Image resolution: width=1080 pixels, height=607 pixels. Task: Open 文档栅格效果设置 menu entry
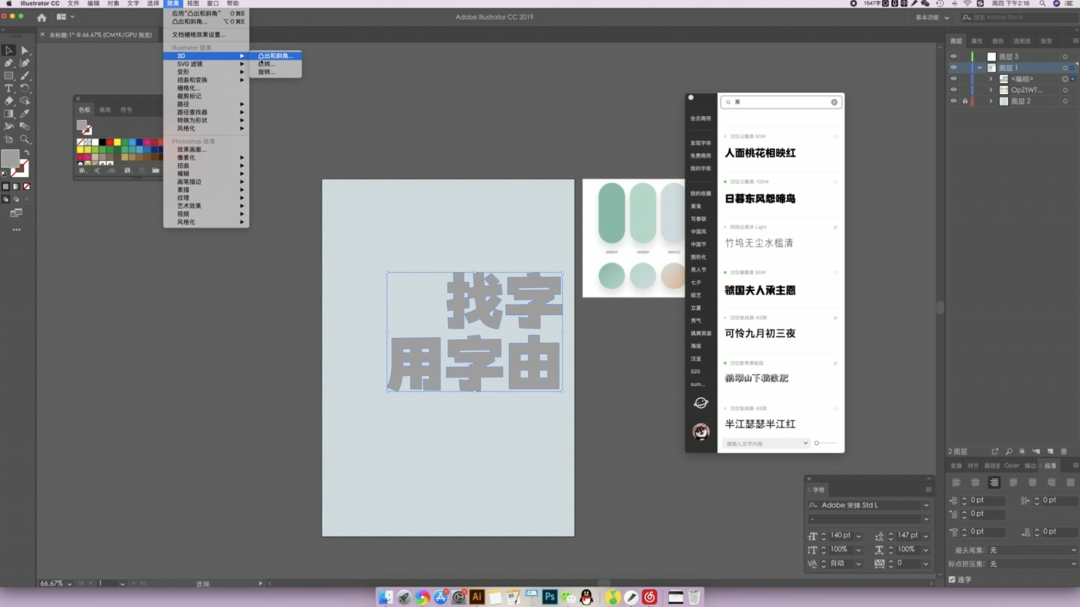tap(198, 34)
